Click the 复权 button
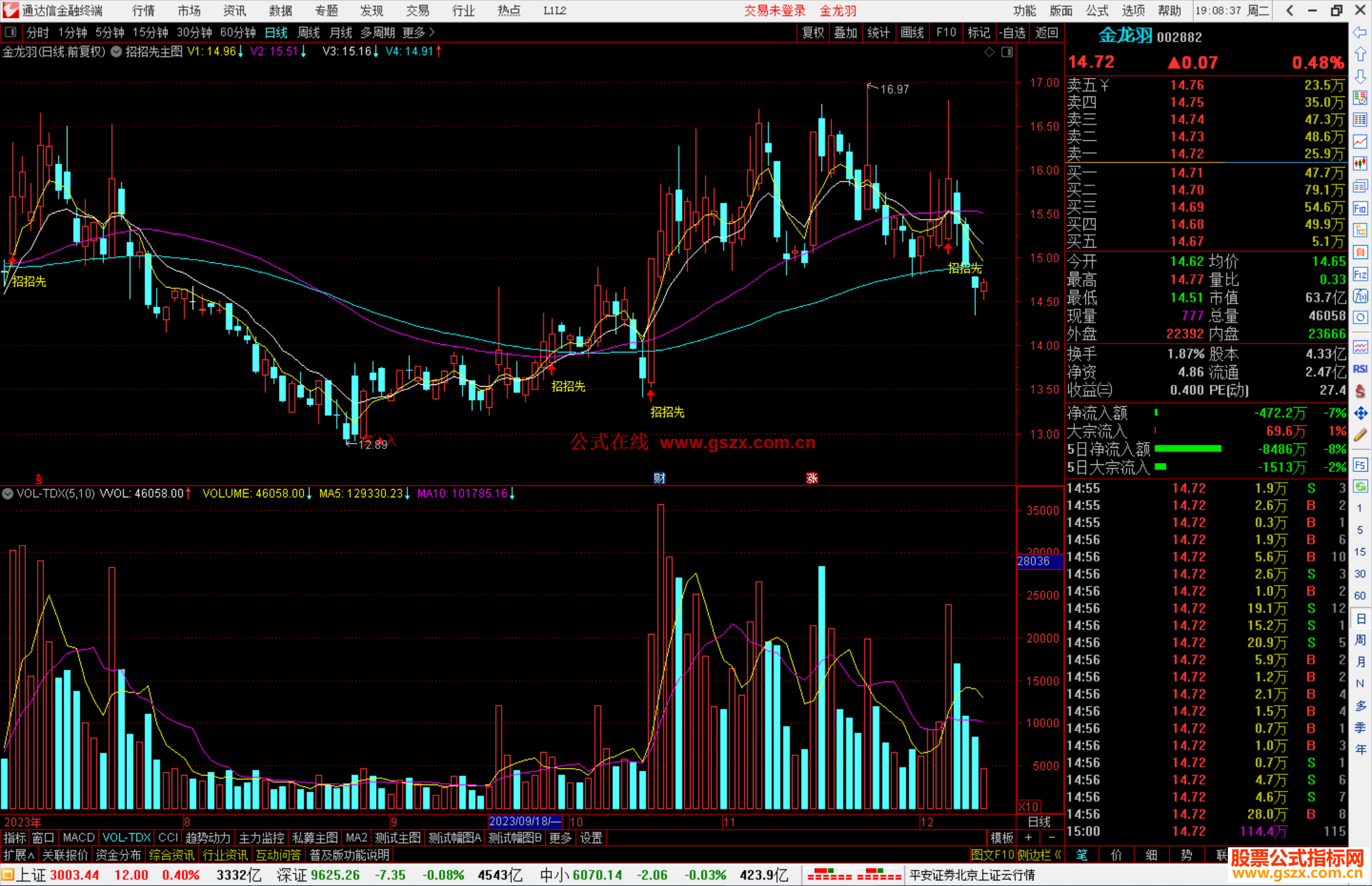This screenshot has height=886, width=1372. [813, 32]
